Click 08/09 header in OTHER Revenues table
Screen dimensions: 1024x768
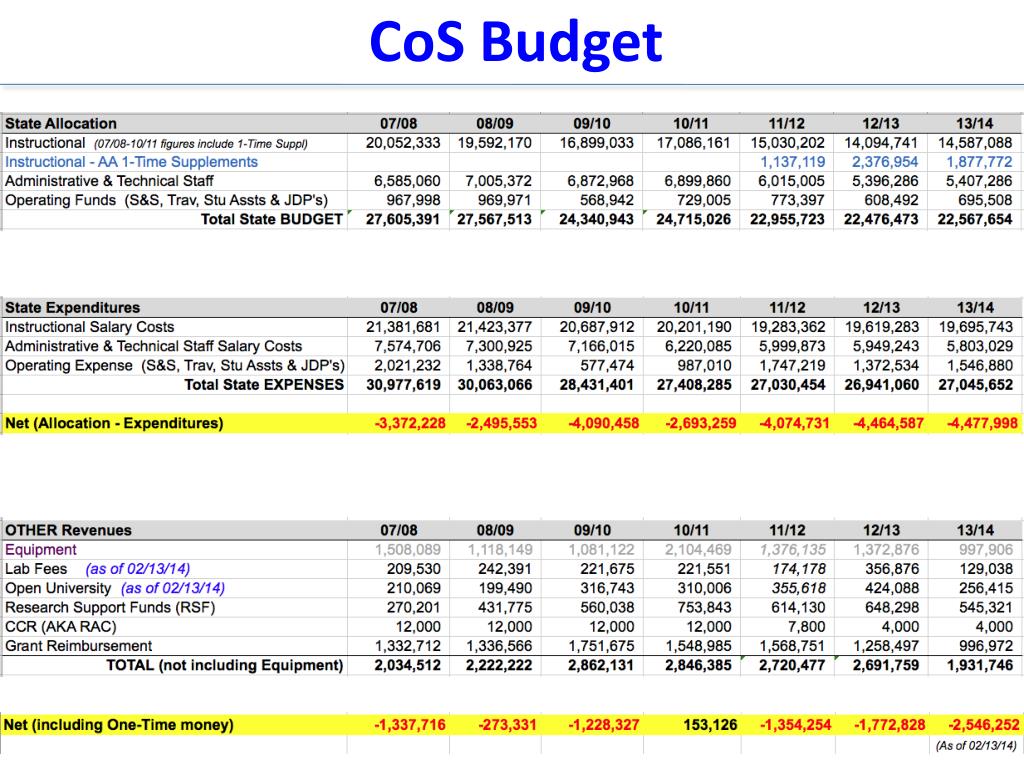[x=494, y=530]
